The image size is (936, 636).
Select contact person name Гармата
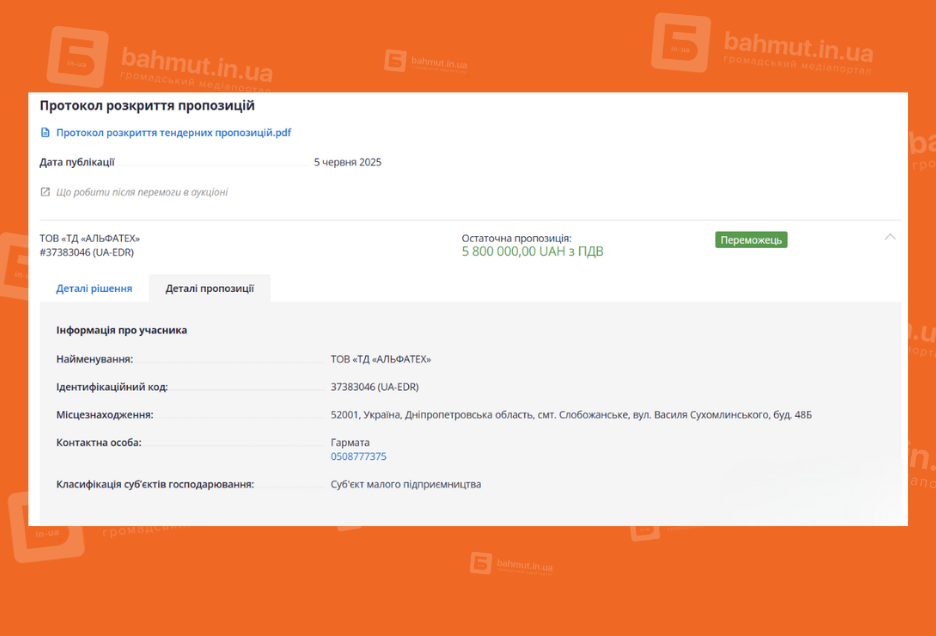click(350, 443)
